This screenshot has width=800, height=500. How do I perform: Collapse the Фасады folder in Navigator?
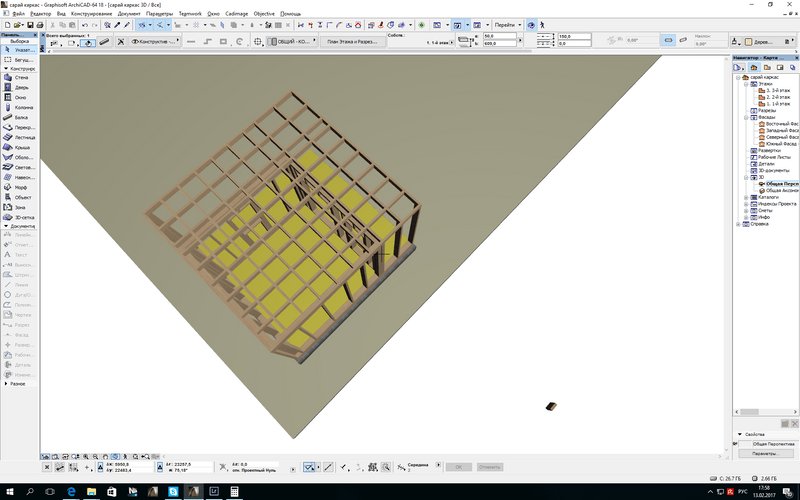(748, 117)
